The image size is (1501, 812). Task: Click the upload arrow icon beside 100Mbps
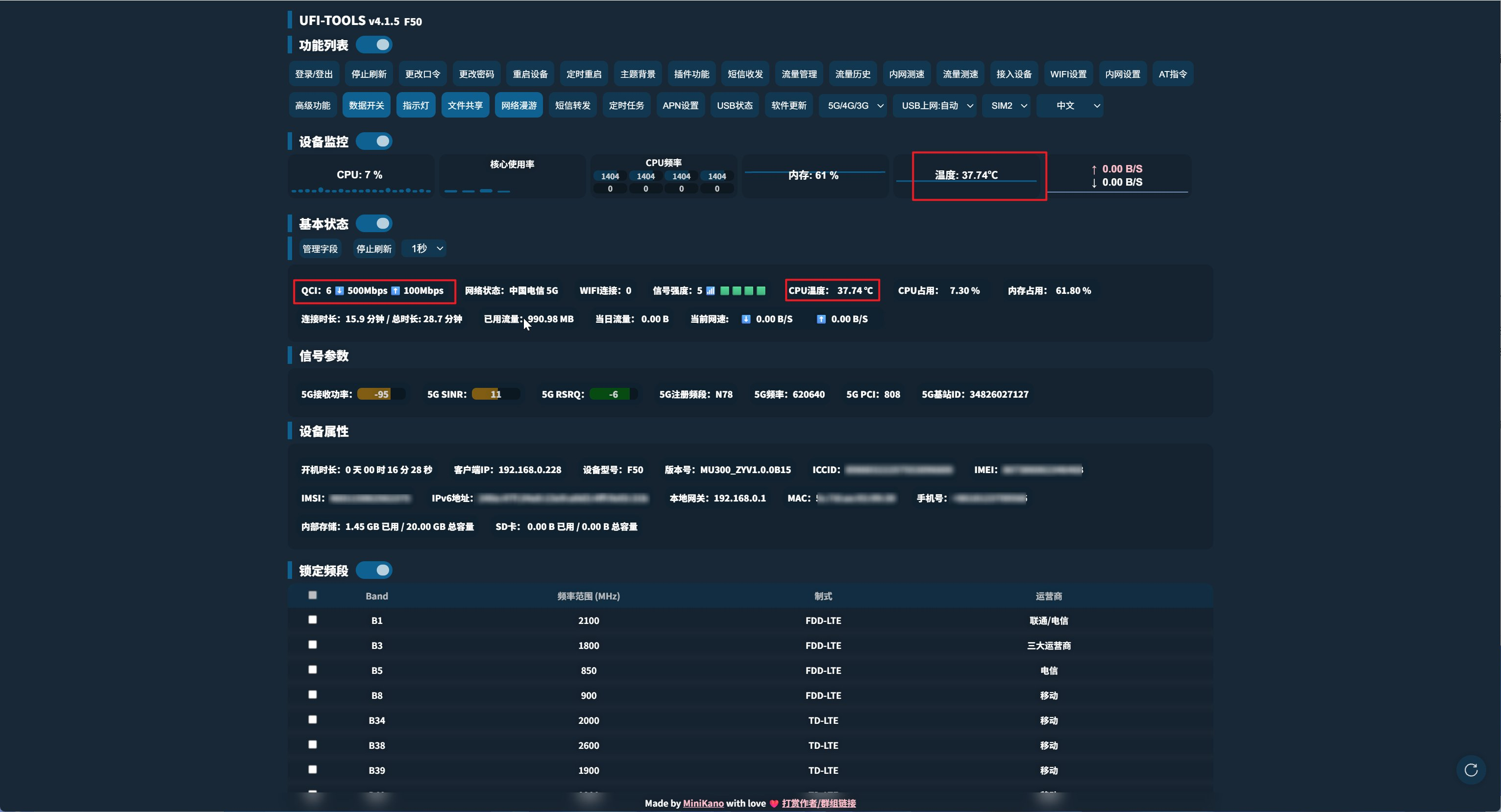(x=395, y=291)
